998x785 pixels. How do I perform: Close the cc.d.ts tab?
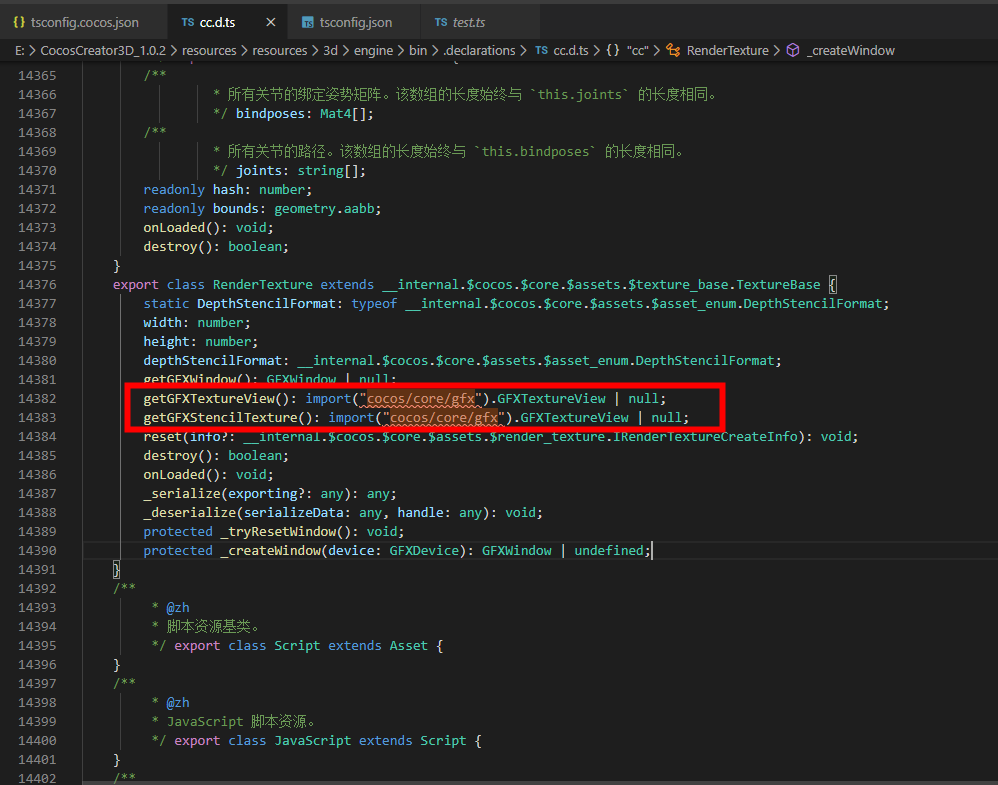(x=271, y=22)
